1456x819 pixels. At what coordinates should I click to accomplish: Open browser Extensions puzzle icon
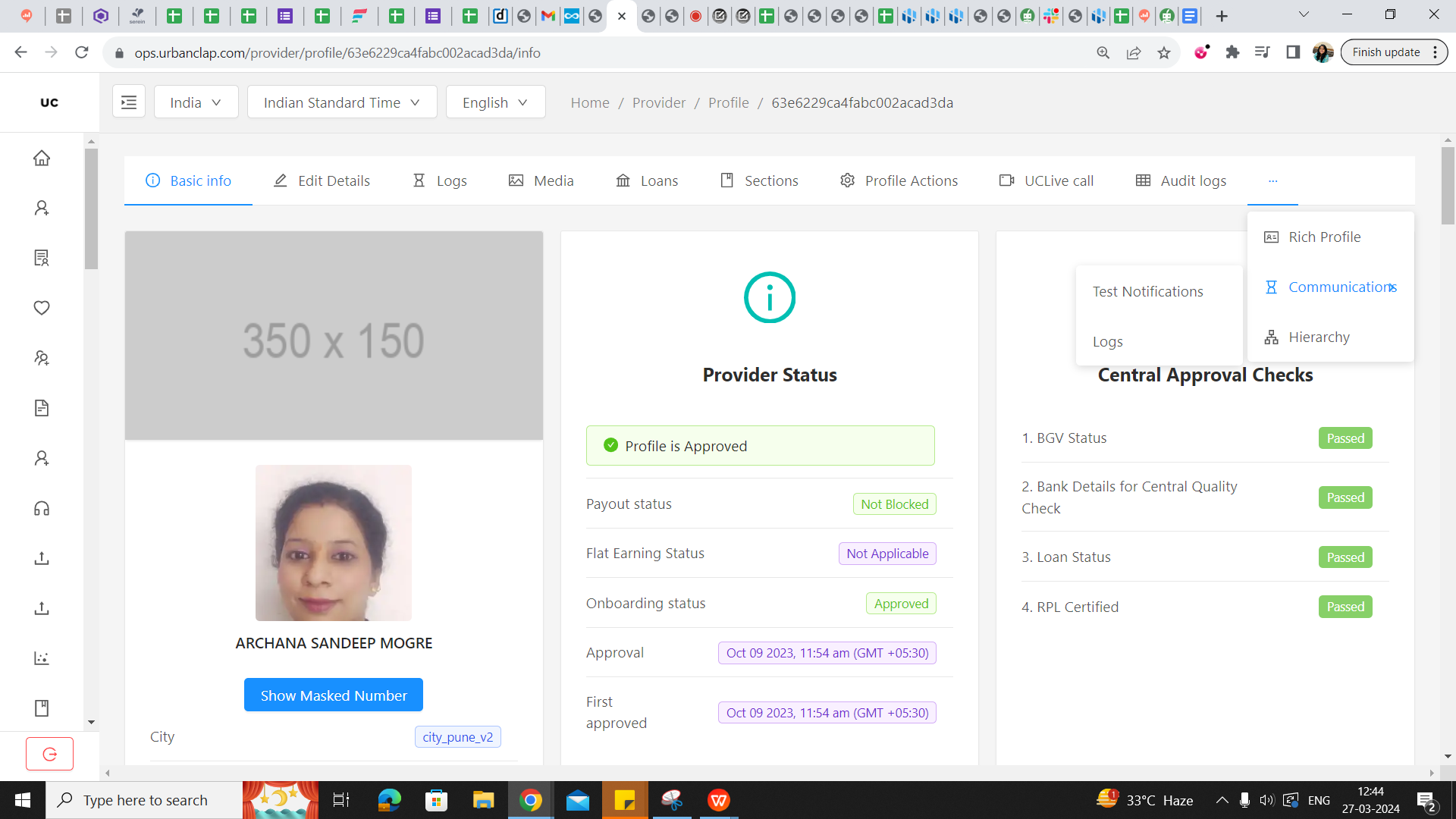(1232, 52)
